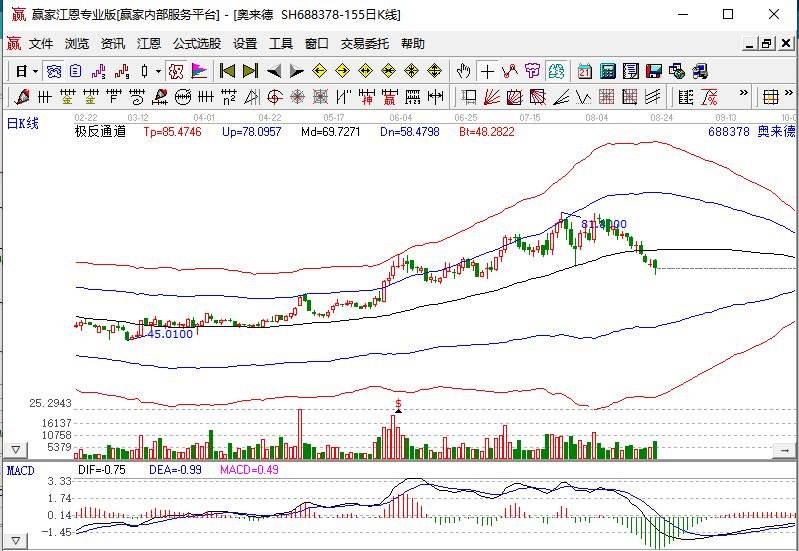Restore the inner chart window button
Viewport: 799px width, 551px height.
[x=767, y=44]
